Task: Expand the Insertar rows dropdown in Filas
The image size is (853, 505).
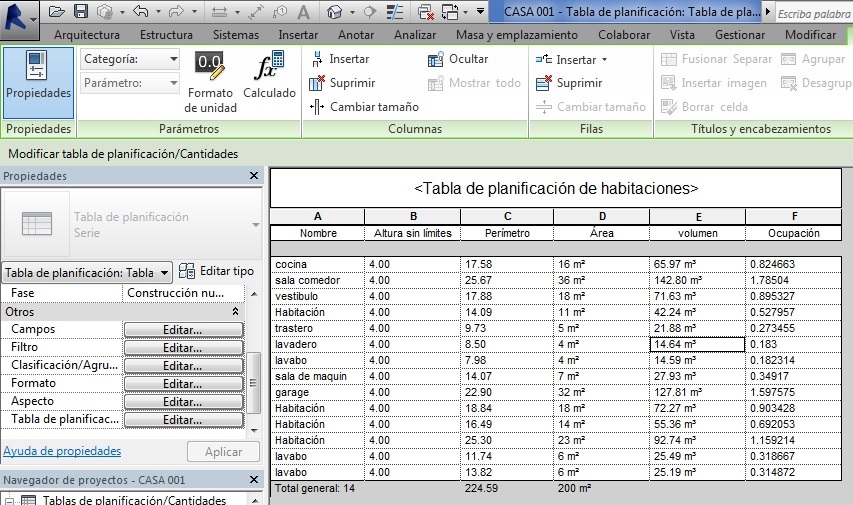Action: pyautogui.click(x=604, y=60)
